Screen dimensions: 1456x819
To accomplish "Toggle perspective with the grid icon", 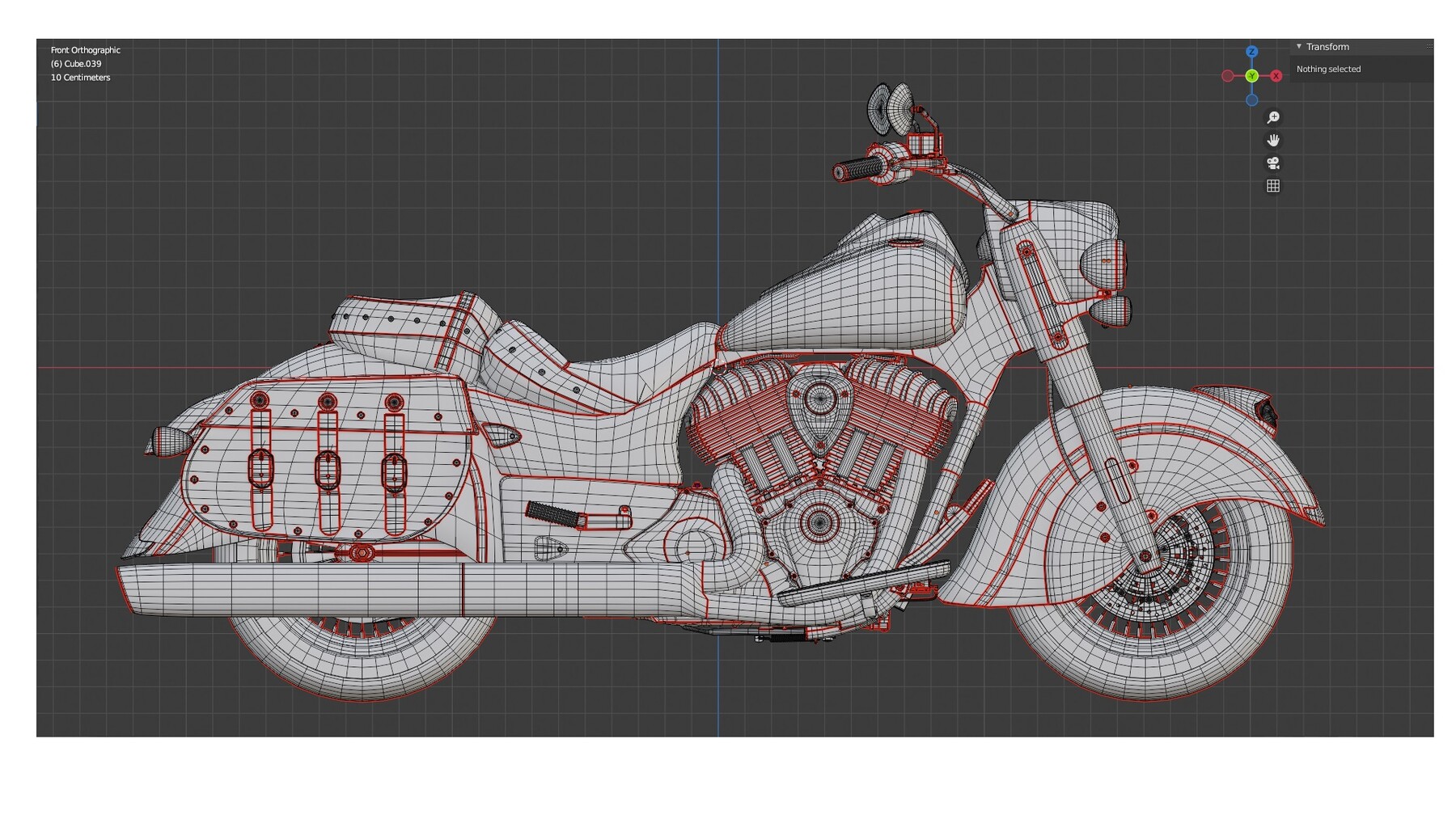I will [x=1273, y=186].
